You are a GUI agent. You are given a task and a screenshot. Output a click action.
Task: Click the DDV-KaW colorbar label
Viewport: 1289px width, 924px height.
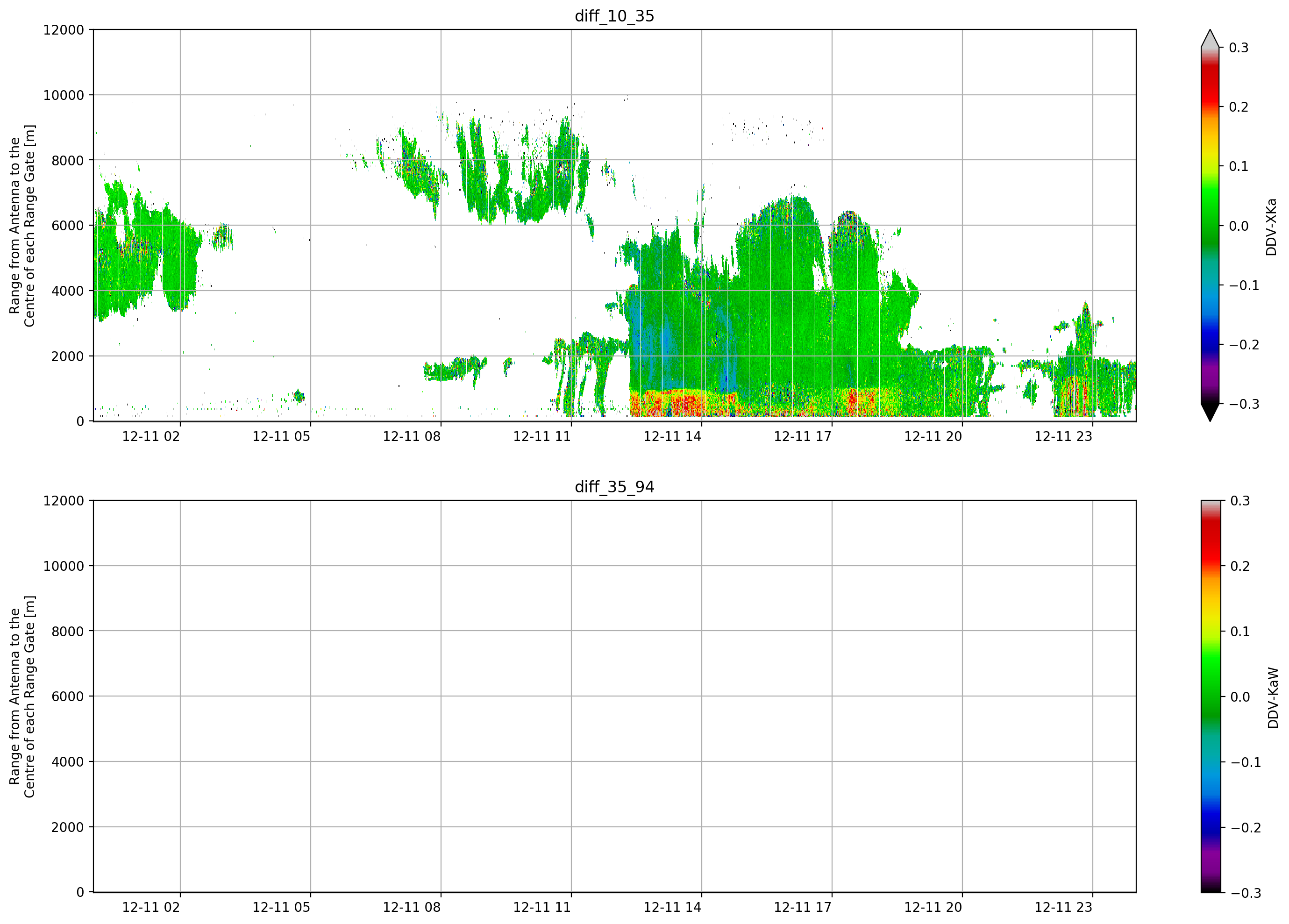(1273, 698)
